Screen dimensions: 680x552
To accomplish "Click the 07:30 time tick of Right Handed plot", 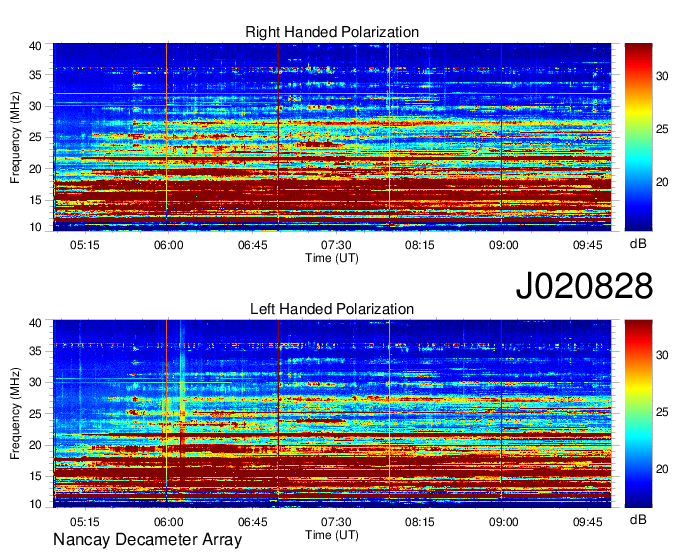I will [x=336, y=245].
